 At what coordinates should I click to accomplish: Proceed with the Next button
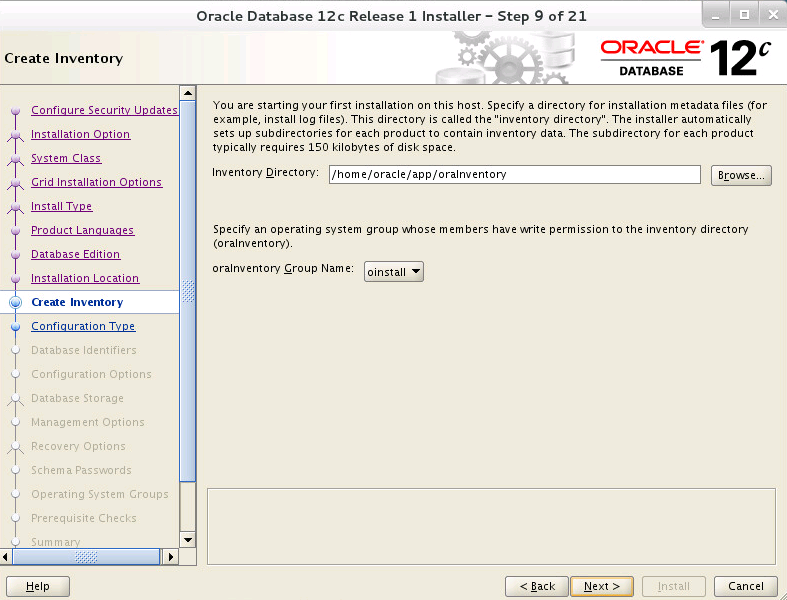[x=602, y=586]
